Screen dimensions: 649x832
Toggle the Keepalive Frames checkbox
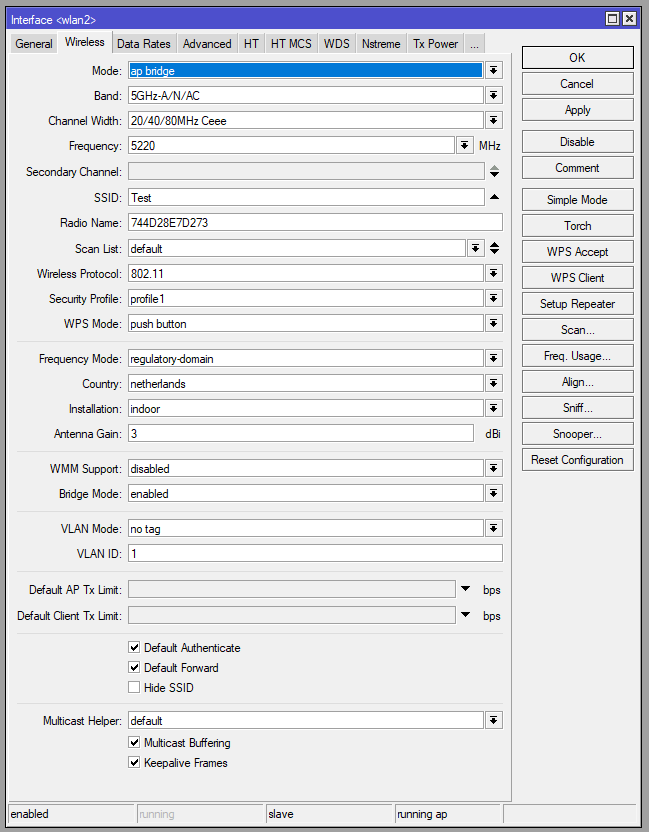point(134,762)
